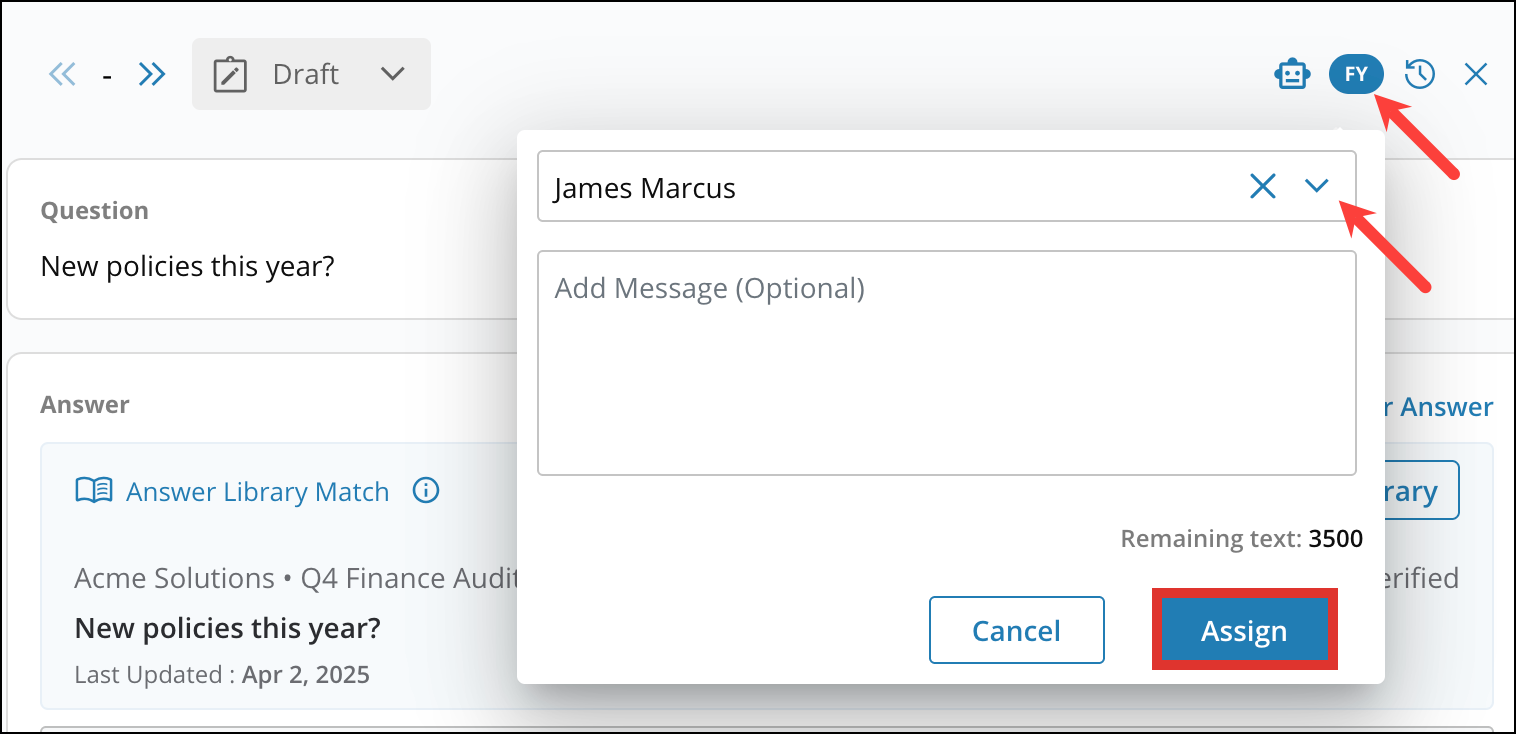Open the Draft status dropdown

coord(392,74)
